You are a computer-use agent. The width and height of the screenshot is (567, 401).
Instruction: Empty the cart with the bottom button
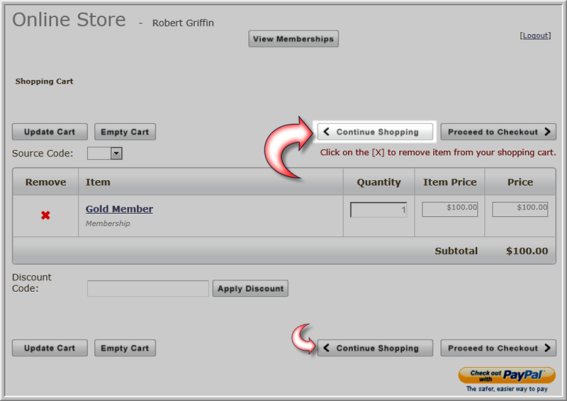point(125,348)
